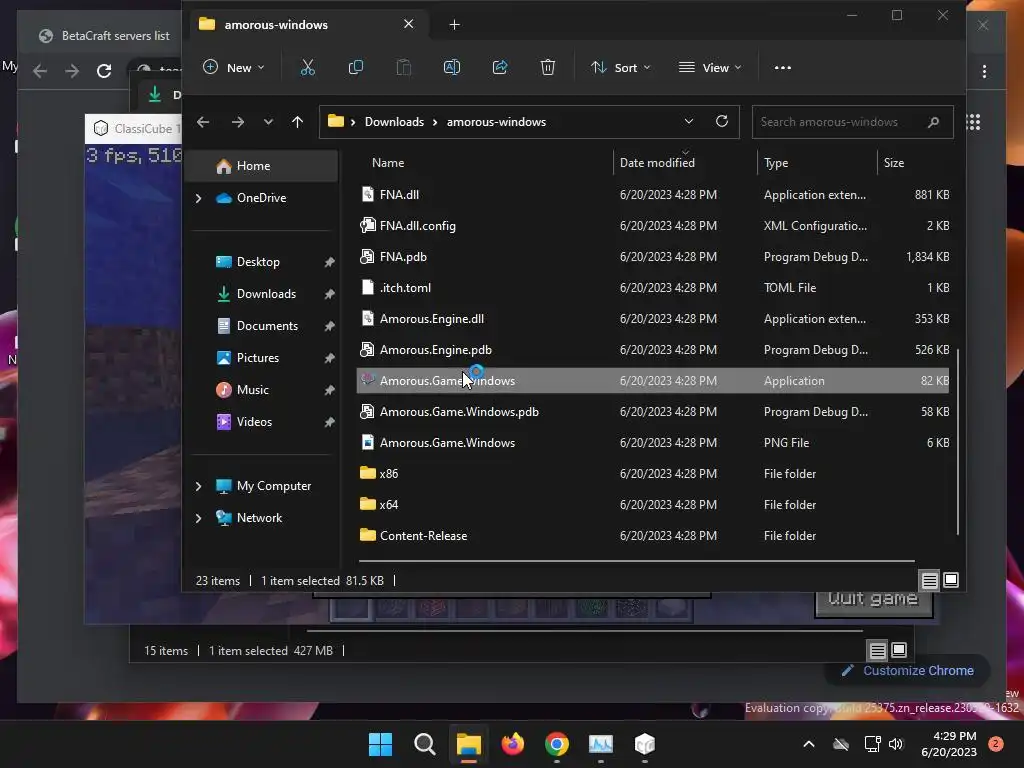1024x768 pixels.
Task: Open Firefox from the taskbar
Action: [x=513, y=744]
